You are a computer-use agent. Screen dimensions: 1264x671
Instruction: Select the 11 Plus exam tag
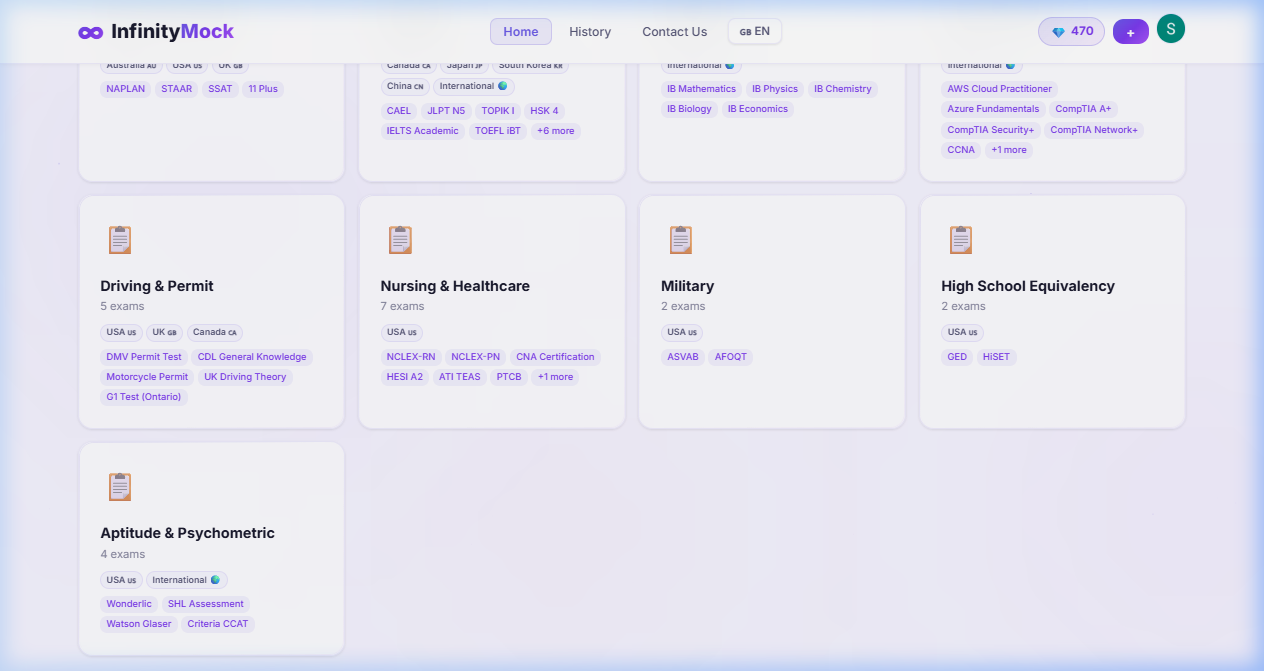(263, 89)
